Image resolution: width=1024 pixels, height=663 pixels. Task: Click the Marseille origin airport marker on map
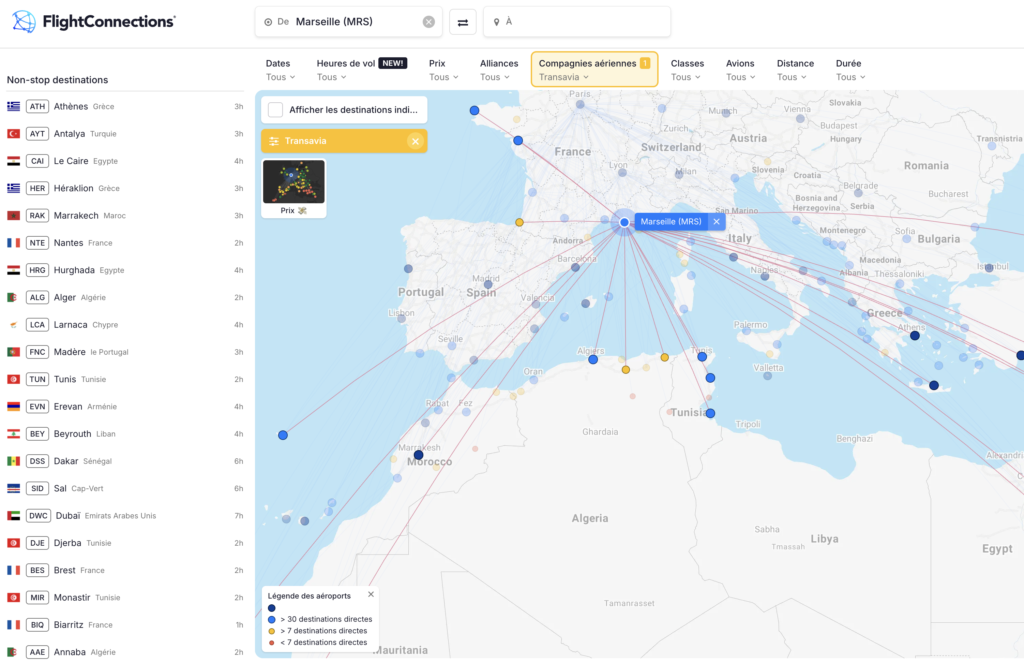pos(624,222)
